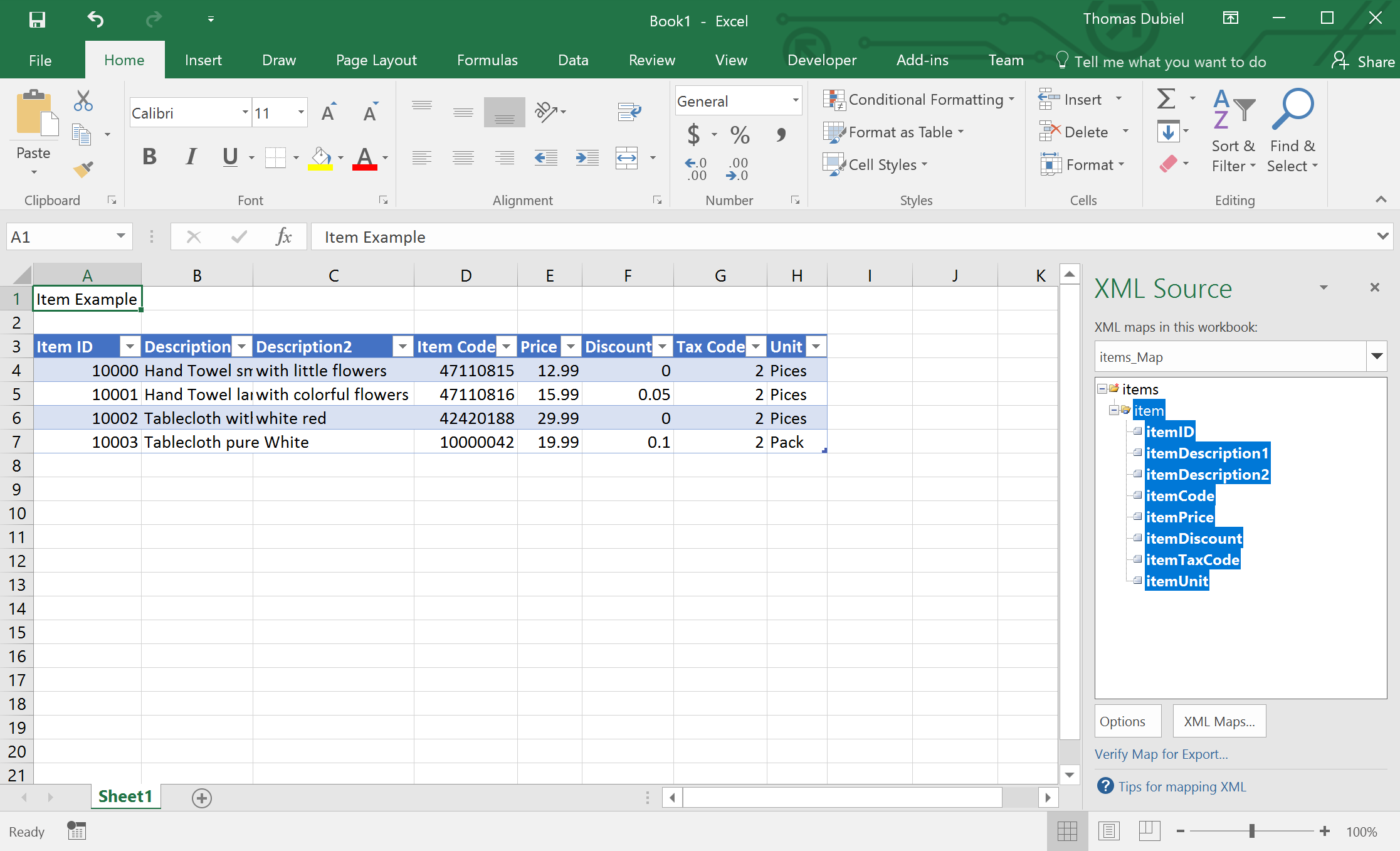The image size is (1400, 851).
Task: Toggle Italic formatting
Action: pyautogui.click(x=191, y=157)
